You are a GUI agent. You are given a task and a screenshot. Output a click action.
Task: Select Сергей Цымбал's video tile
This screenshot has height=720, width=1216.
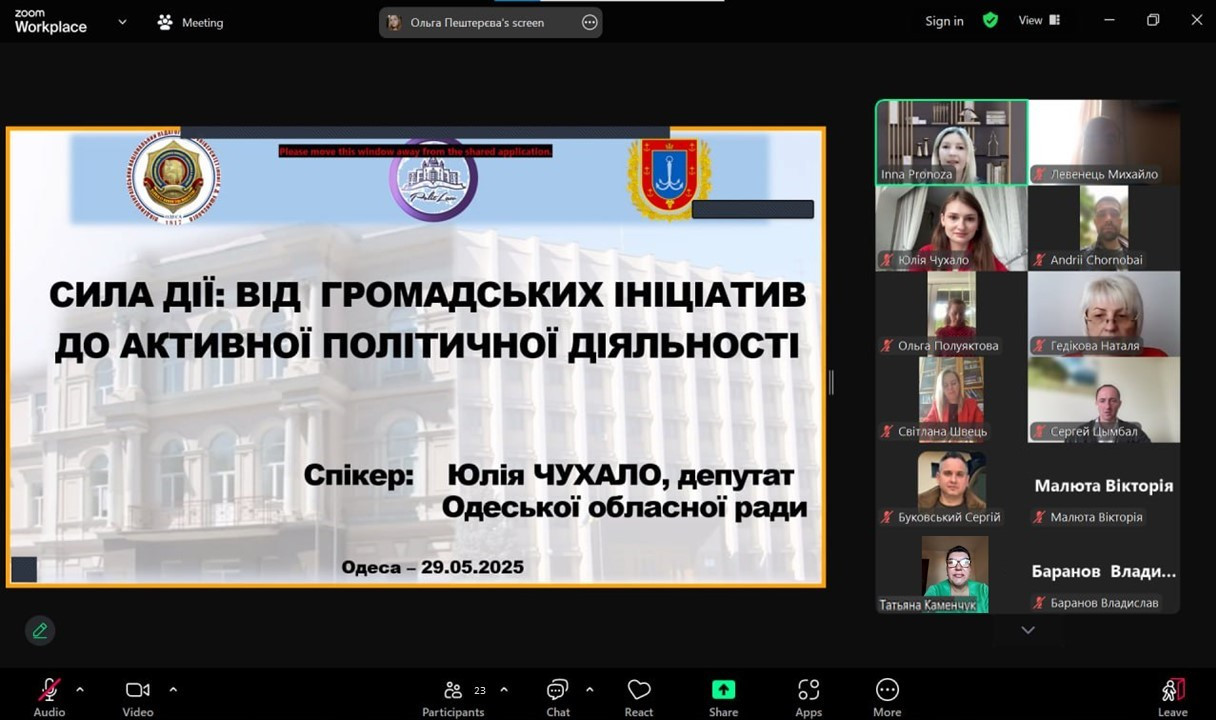tap(1104, 400)
